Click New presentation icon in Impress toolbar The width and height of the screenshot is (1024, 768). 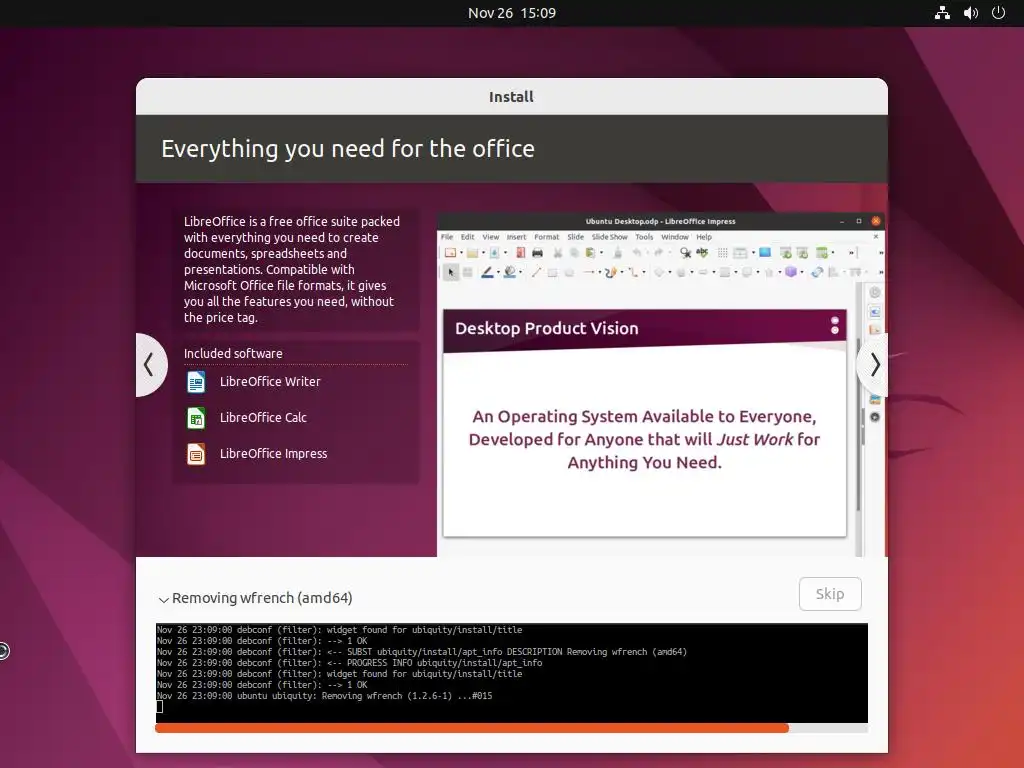(x=450, y=253)
